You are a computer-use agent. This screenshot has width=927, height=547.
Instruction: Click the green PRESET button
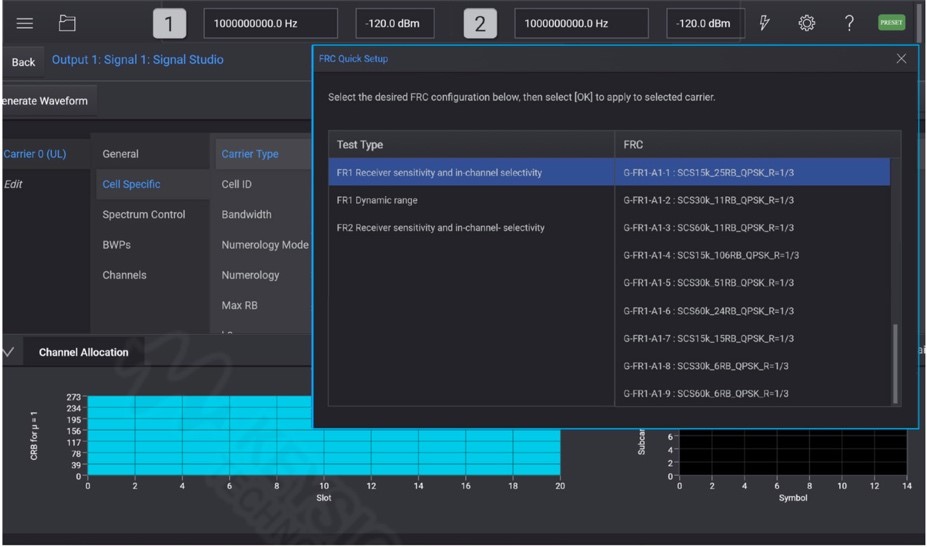[891, 22]
